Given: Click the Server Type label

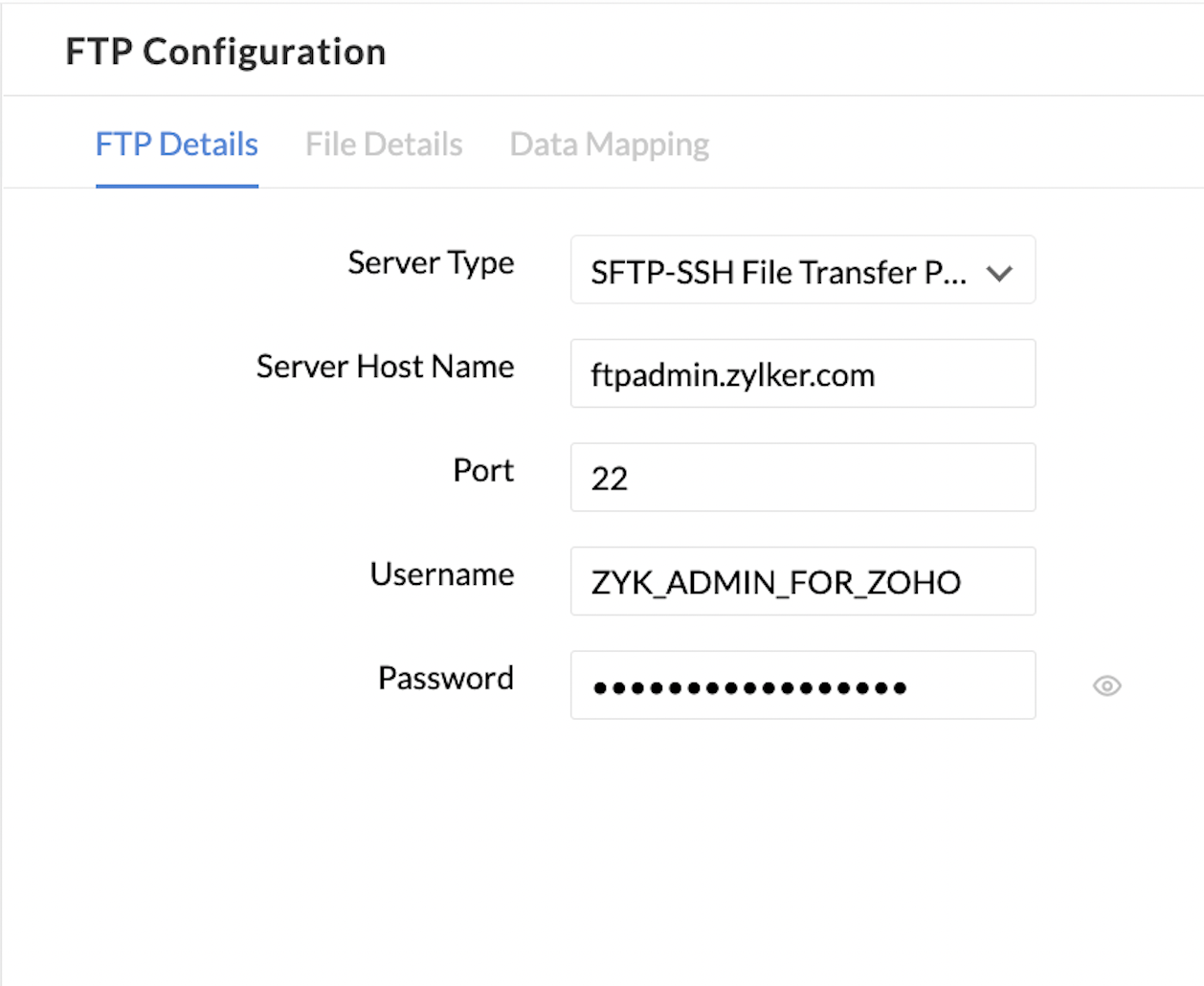Looking at the screenshot, I should (x=431, y=263).
